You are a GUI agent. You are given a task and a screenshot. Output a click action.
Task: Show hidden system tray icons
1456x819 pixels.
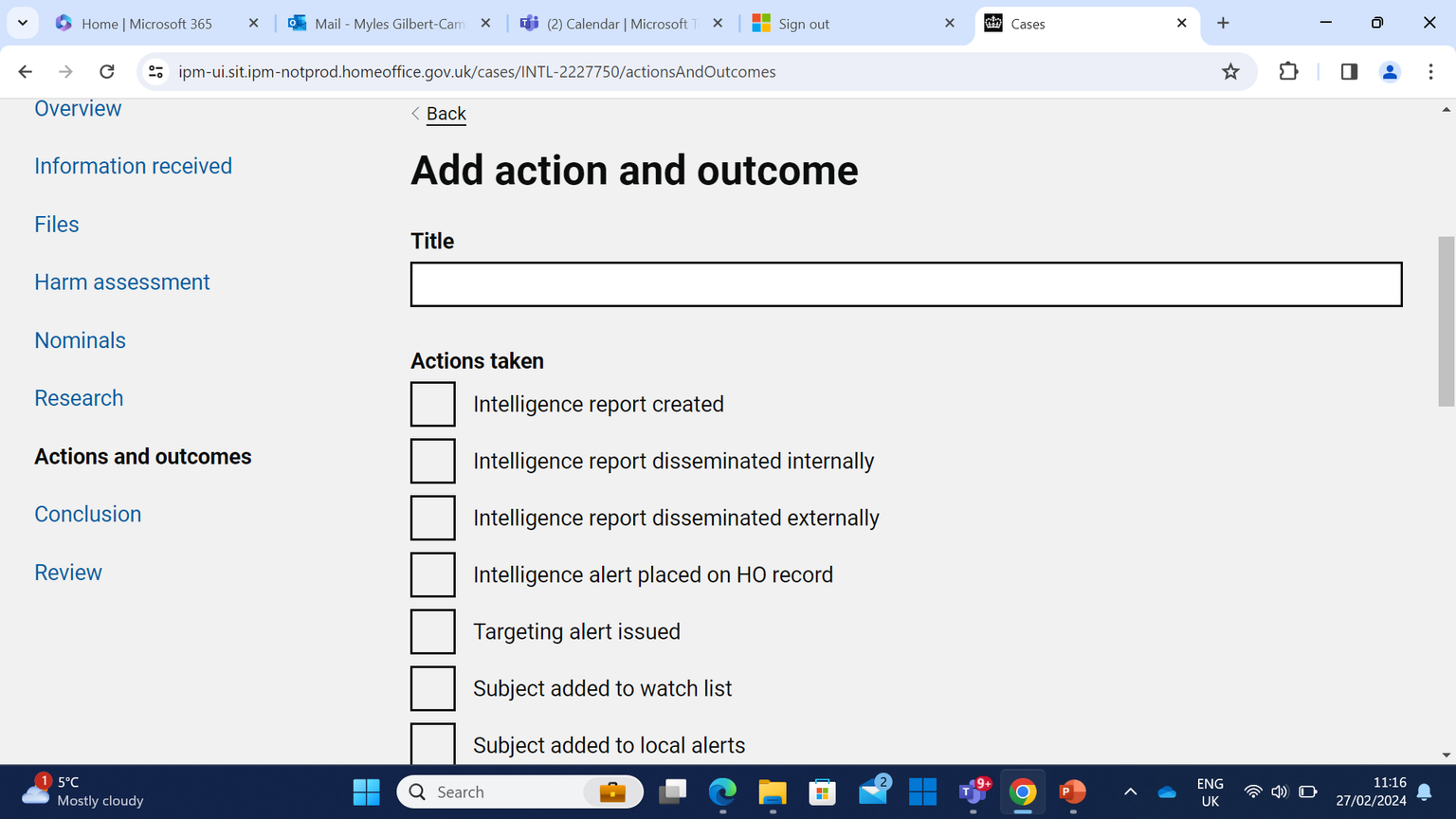[1130, 792]
